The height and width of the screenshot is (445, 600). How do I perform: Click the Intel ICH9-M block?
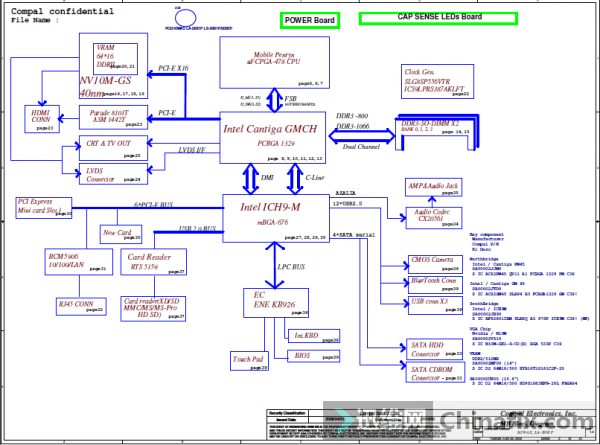(276, 218)
